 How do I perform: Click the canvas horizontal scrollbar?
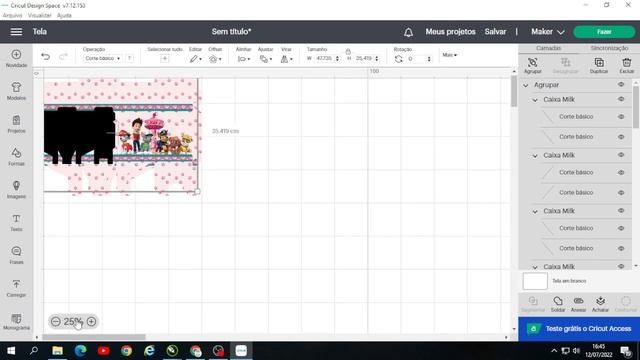(94, 337)
